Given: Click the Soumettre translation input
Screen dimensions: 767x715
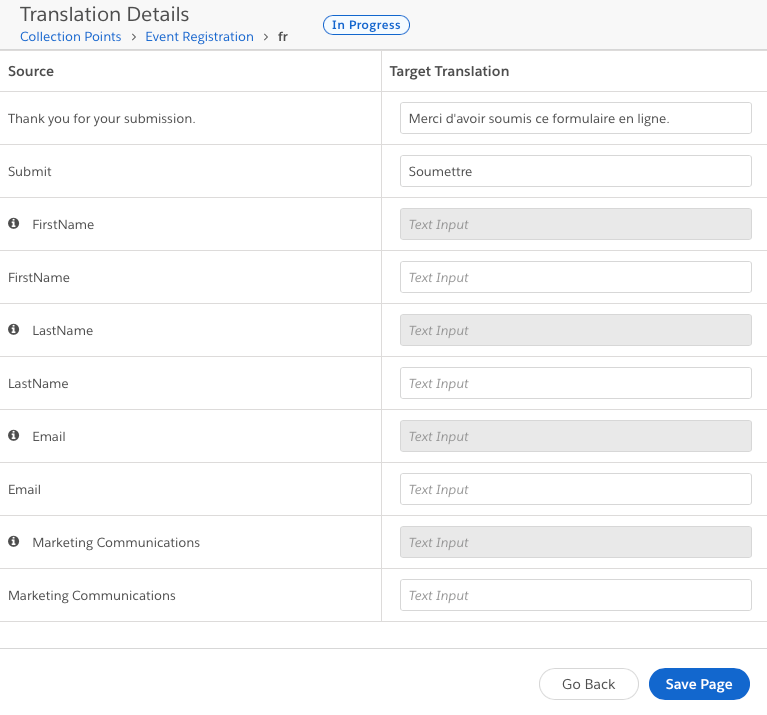Looking at the screenshot, I should pyautogui.click(x=575, y=171).
